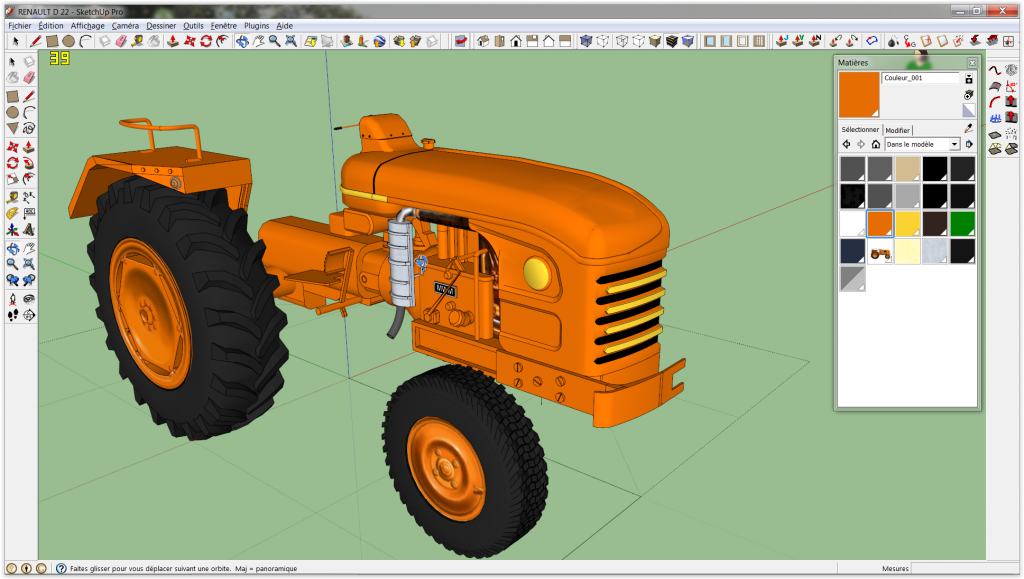
Task: Click the Mesures value box
Action: click(964, 569)
